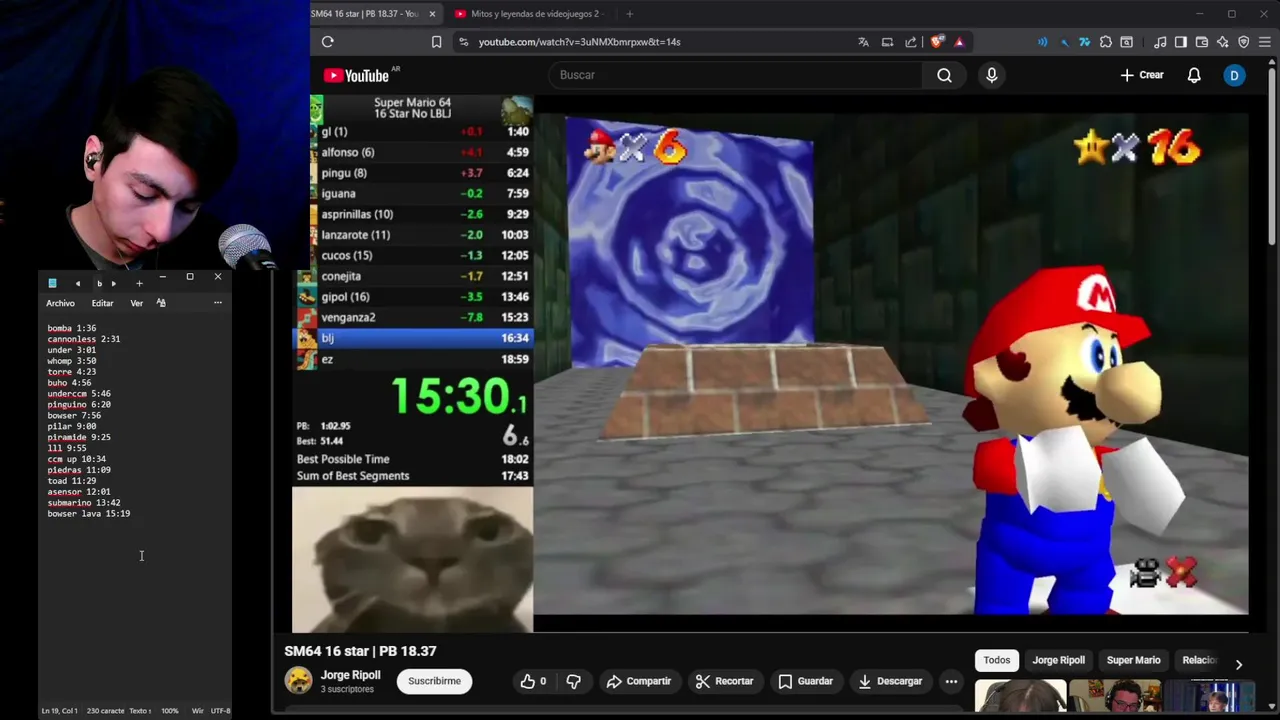Click the Recortar clip button

(724, 681)
